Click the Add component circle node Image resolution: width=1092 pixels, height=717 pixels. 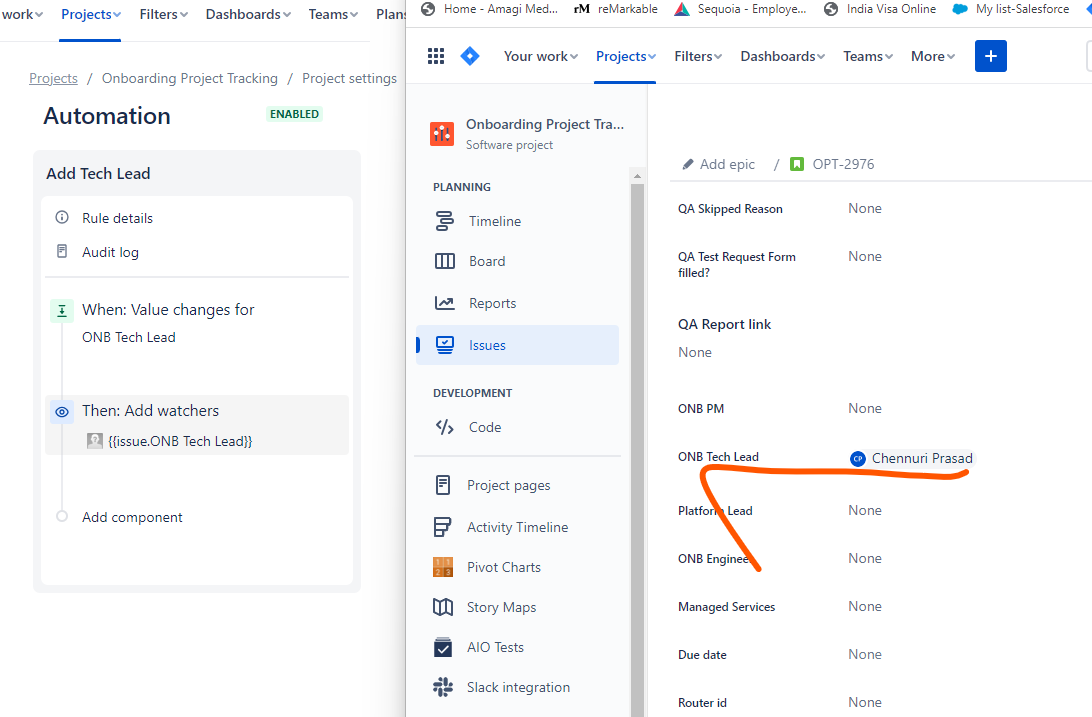coord(62,517)
